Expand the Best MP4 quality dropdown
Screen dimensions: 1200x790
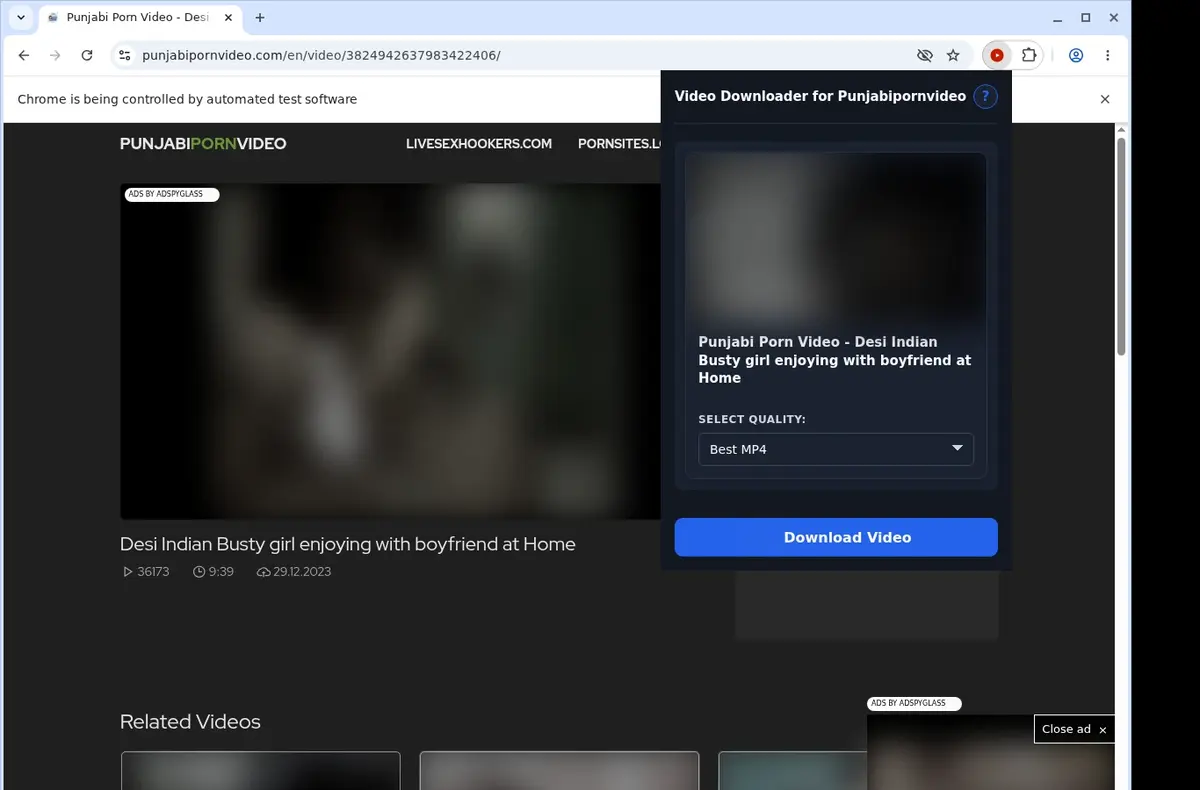click(x=836, y=449)
